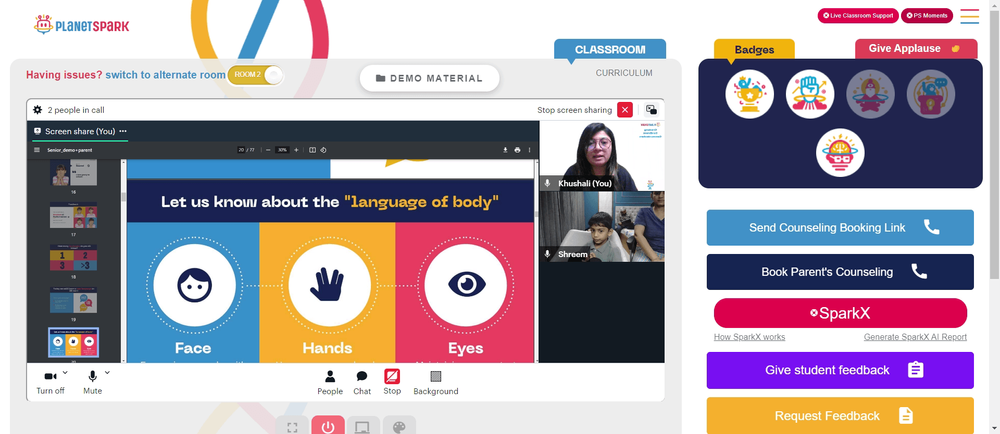This screenshot has width=1000, height=434.
Task: Click the PDF zoom in plus button
Action: pyautogui.click(x=296, y=150)
